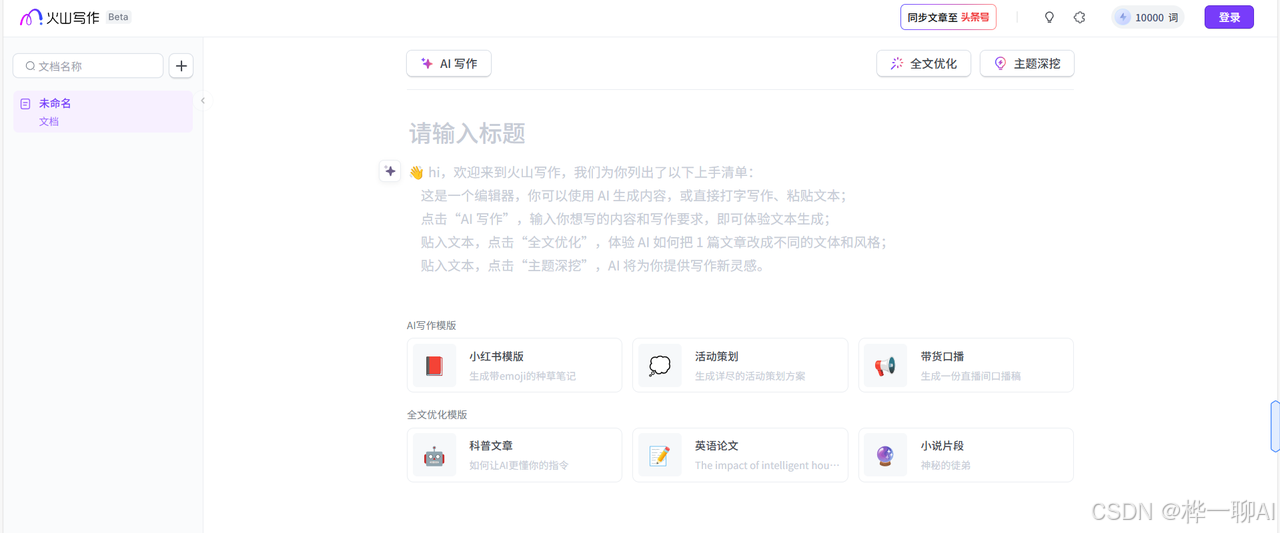Click the 全文优化模版 section label
1280x533 pixels.
point(437,414)
